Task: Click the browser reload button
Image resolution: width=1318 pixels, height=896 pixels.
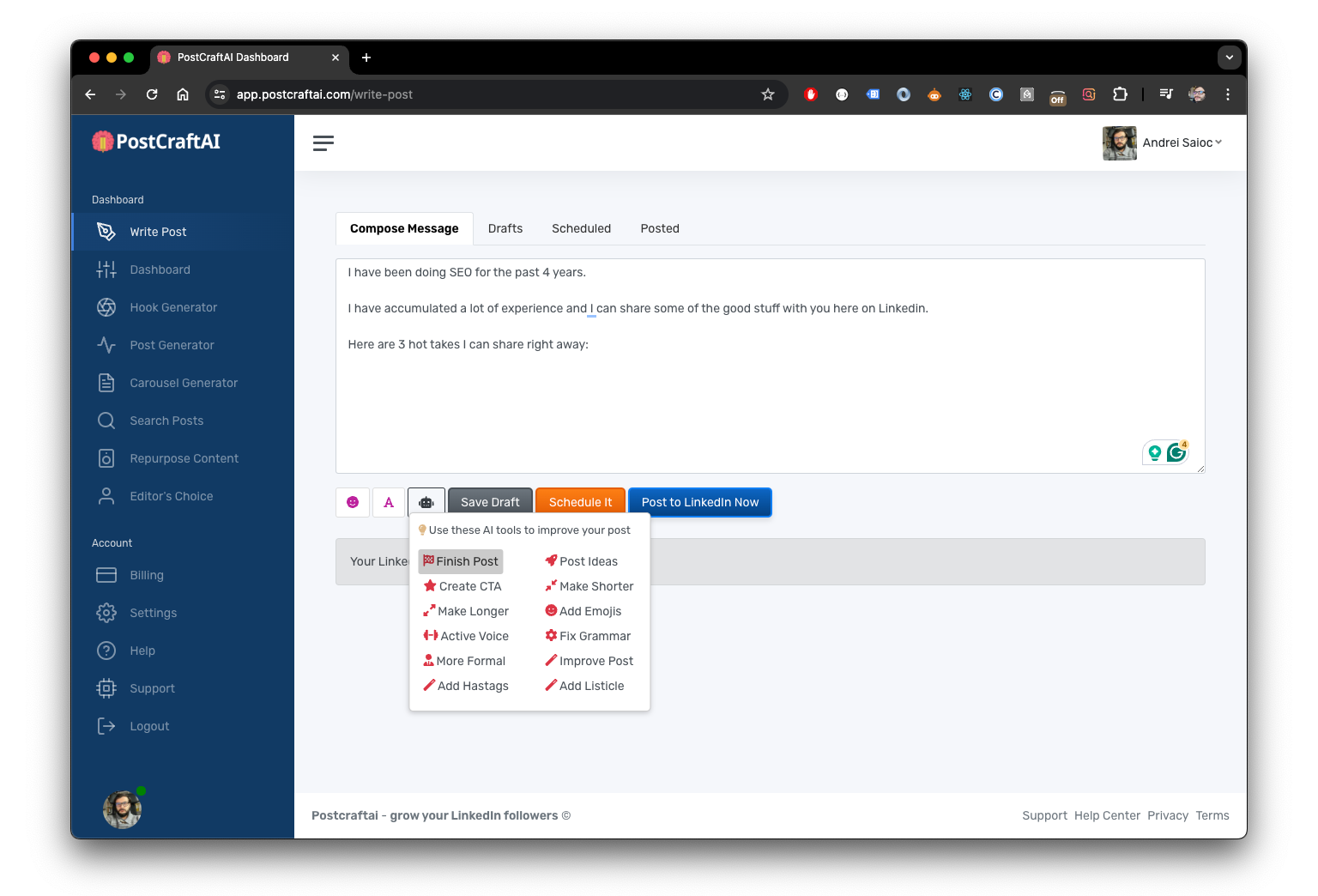Action: click(152, 94)
